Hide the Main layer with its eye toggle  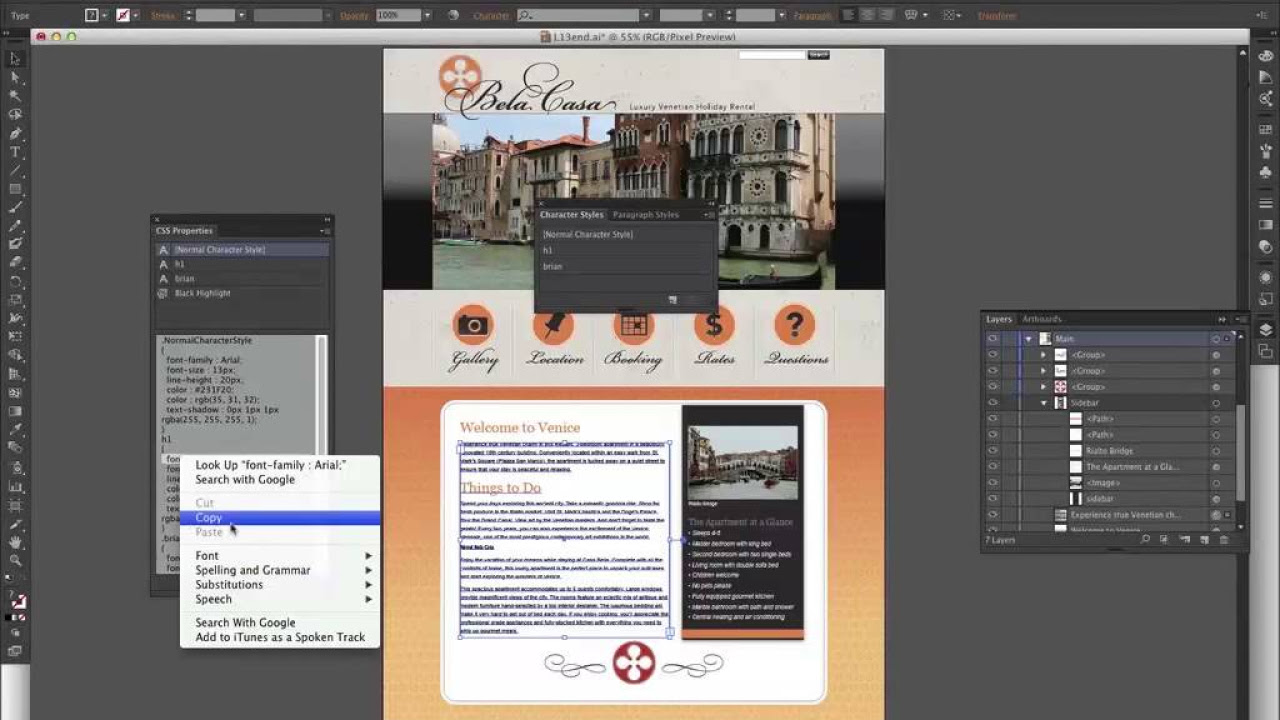[993, 338]
